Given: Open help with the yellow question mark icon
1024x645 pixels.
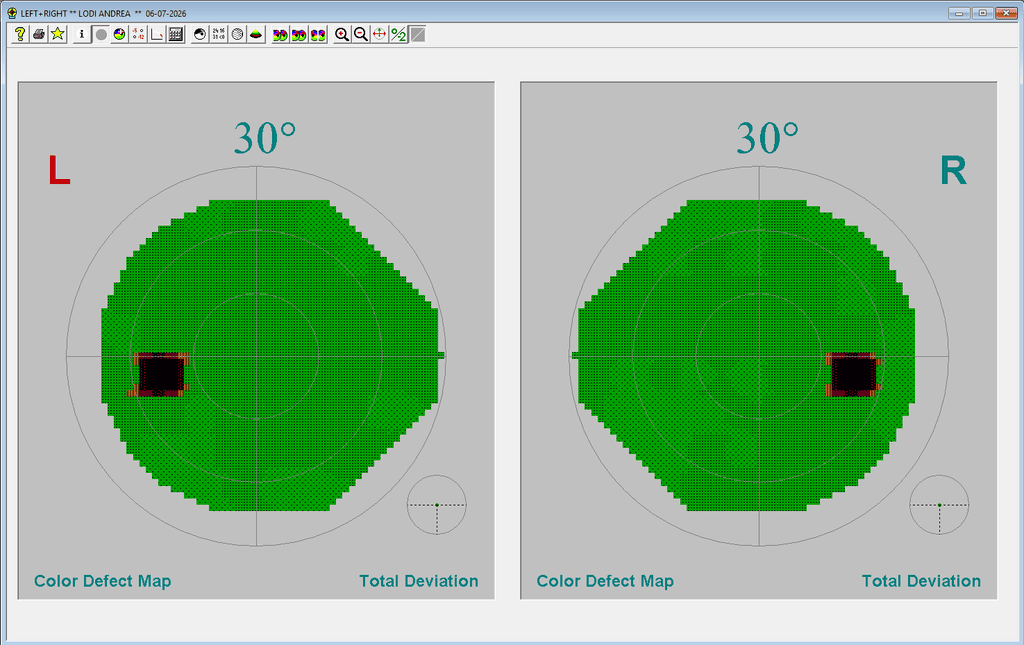Looking at the screenshot, I should 20,35.
